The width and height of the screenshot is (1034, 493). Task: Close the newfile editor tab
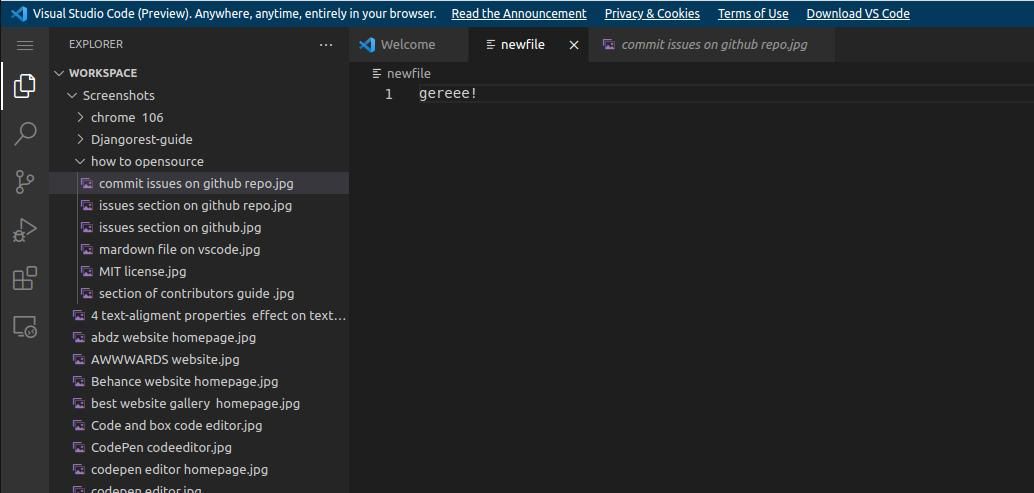point(574,45)
